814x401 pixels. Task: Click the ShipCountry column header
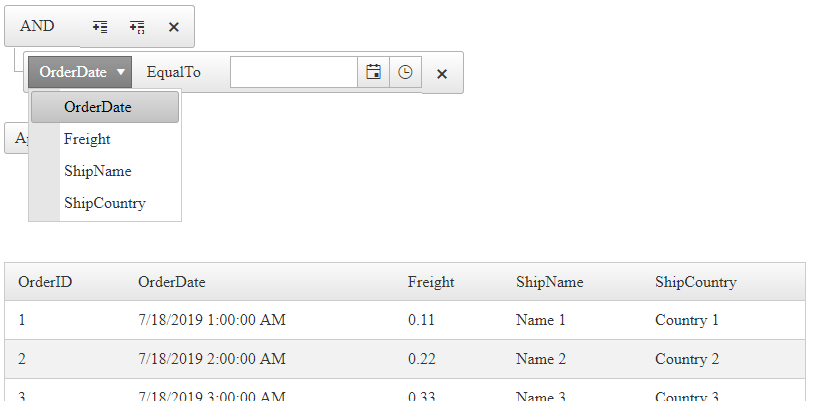coord(696,282)
